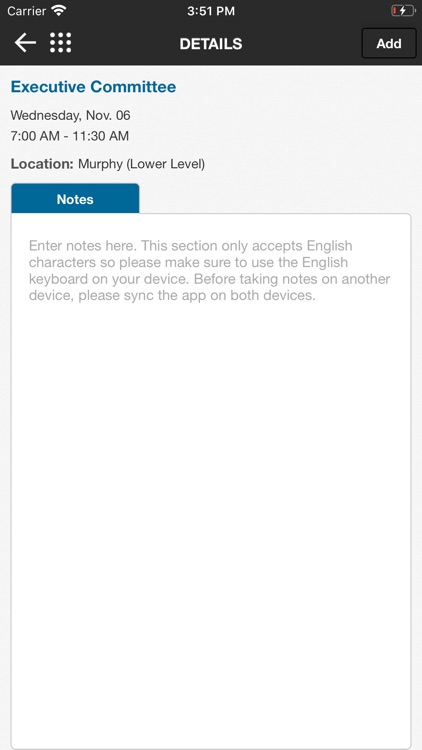The height and width of the screenshot is (750, 422).
Task: Tap the Wednesday, Nov. 06 date line
Action: (70, 115)
